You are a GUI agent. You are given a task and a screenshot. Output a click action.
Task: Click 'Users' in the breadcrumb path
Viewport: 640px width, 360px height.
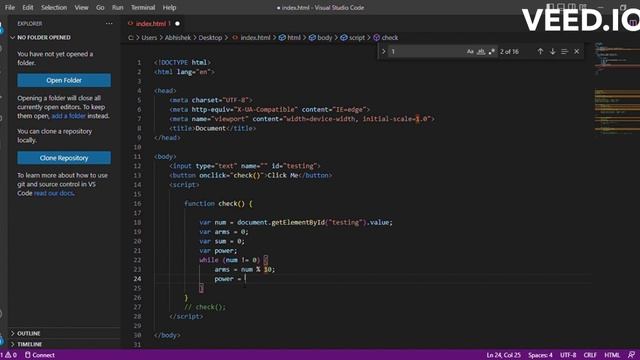(x=149, y=38)
